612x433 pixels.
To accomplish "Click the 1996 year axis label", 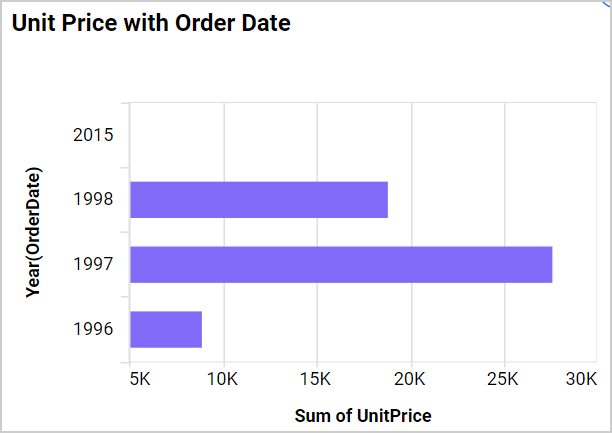I will coord(93,329).
